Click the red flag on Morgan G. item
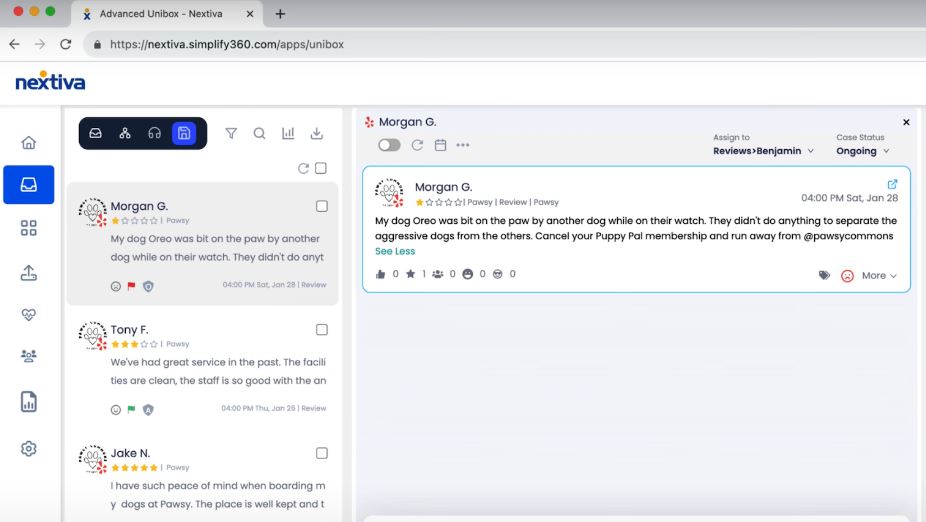Screen dimensions: 926x522 tap(131, 286)
